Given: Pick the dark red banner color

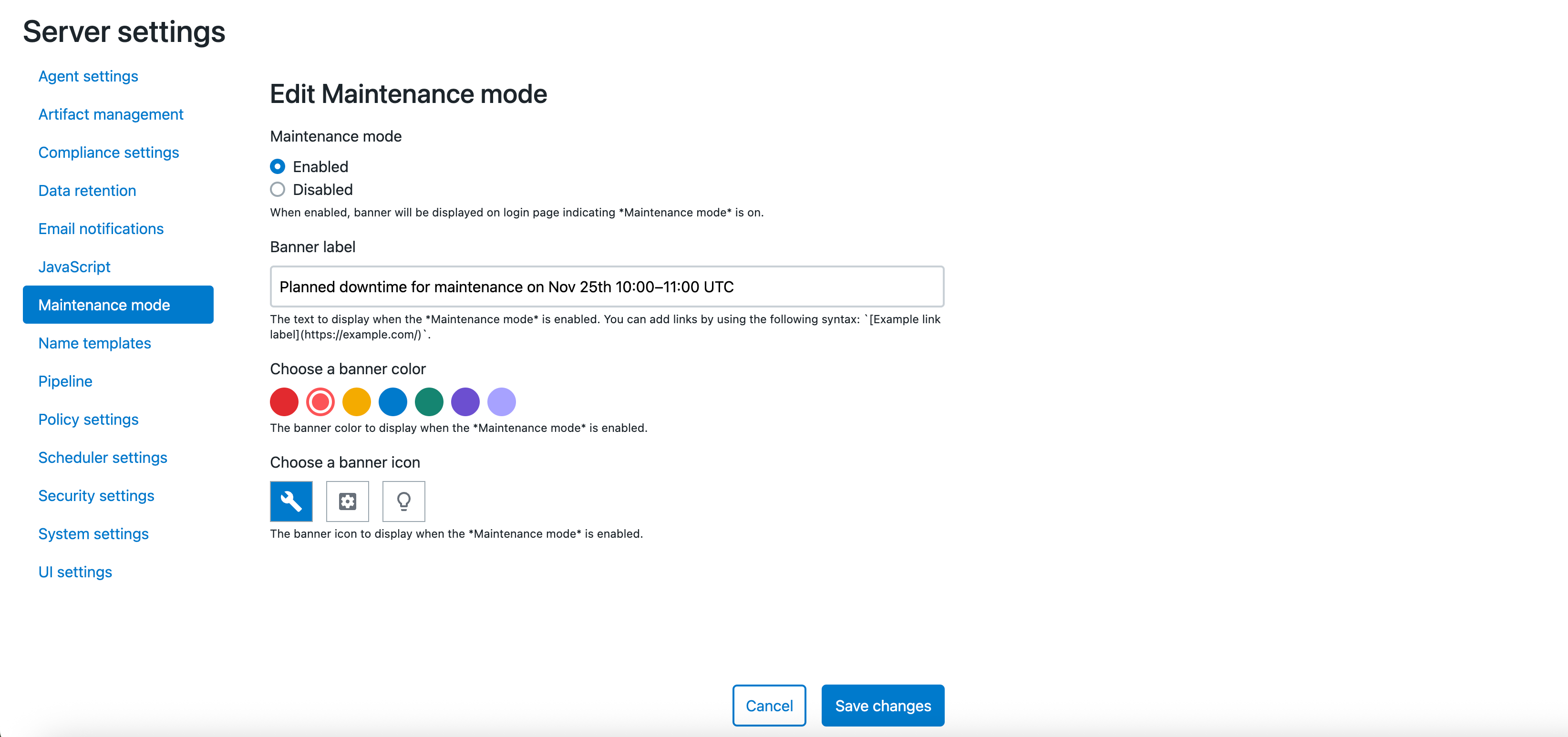Looking at the screenshot, I should tap(283, 402).
